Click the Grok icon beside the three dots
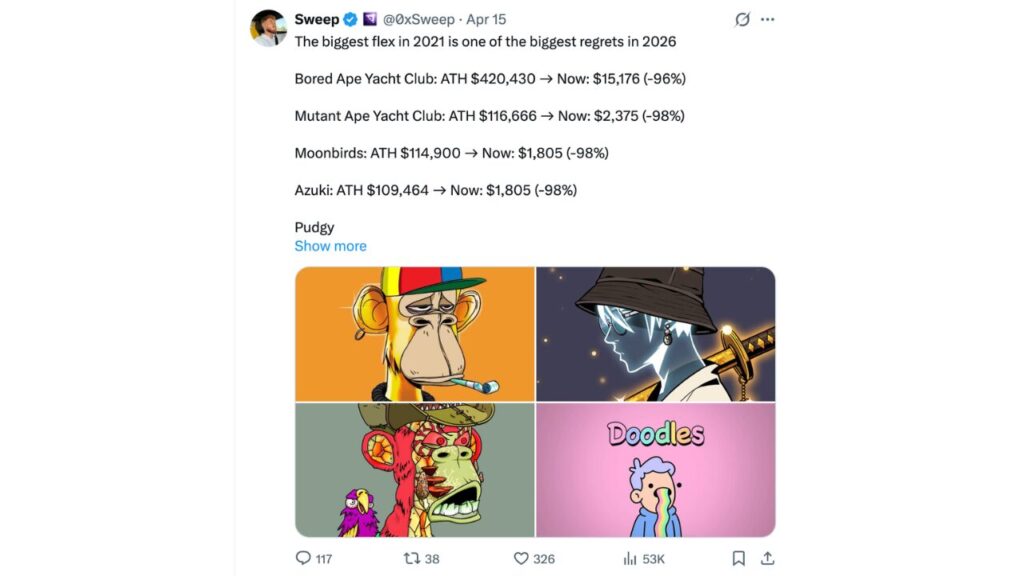The height and width of the screenshot is (576, 1024). (742, 19)
